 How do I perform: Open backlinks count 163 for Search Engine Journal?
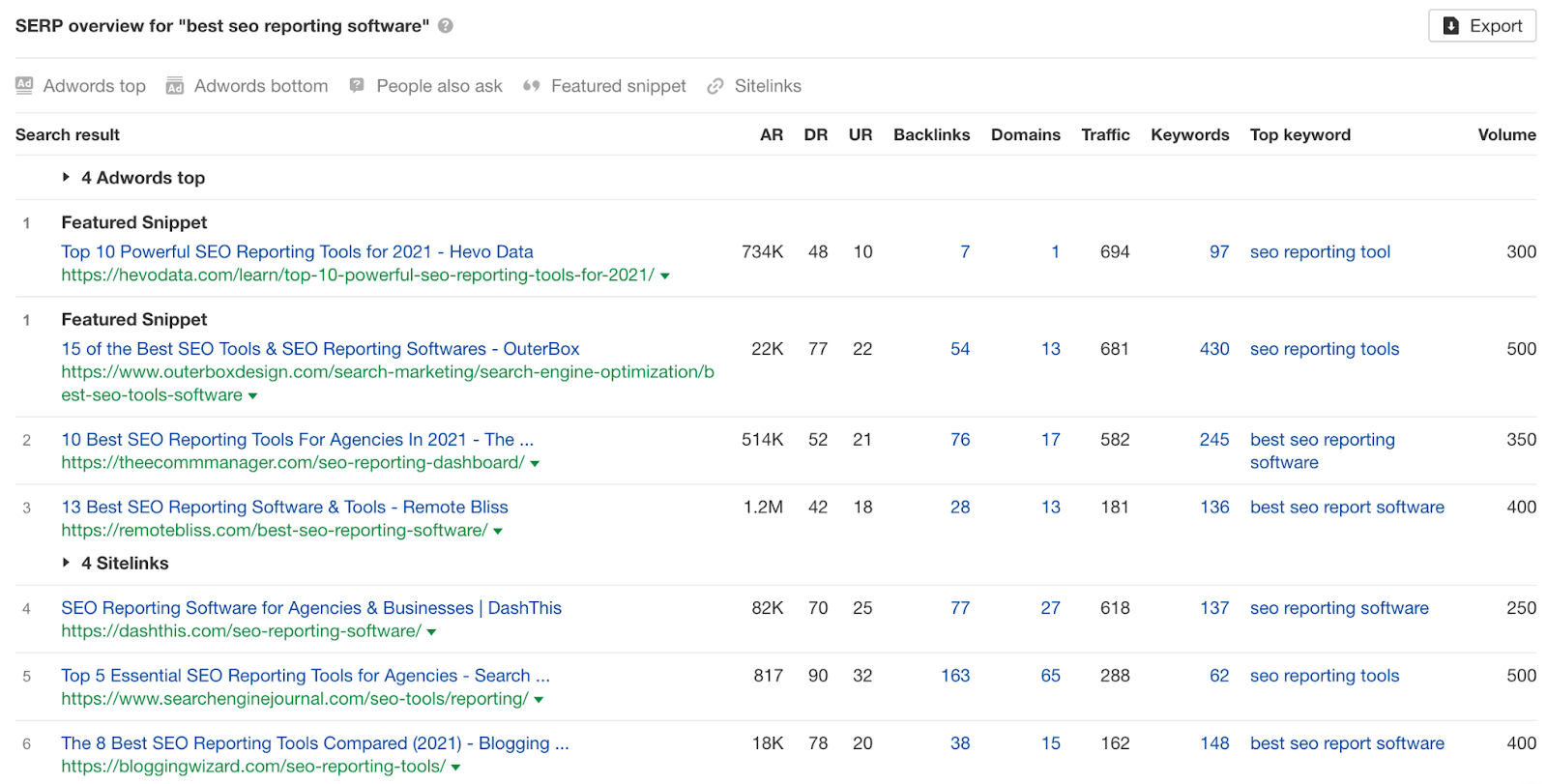pos(955,677)
